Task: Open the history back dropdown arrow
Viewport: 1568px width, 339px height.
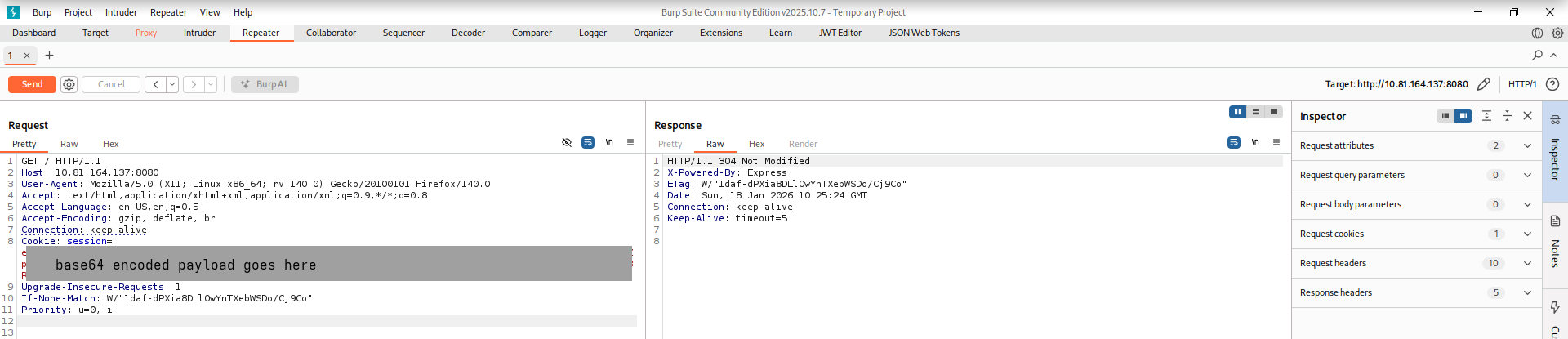Action: [x=172, y=84]
